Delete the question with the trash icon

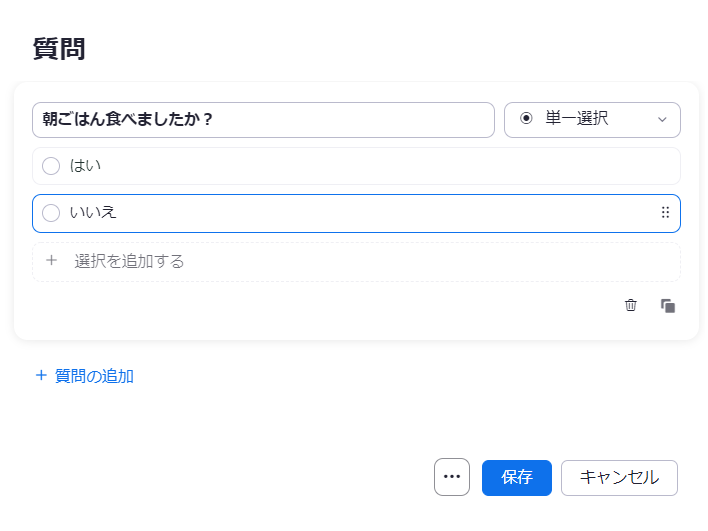(x=631, y=305)
